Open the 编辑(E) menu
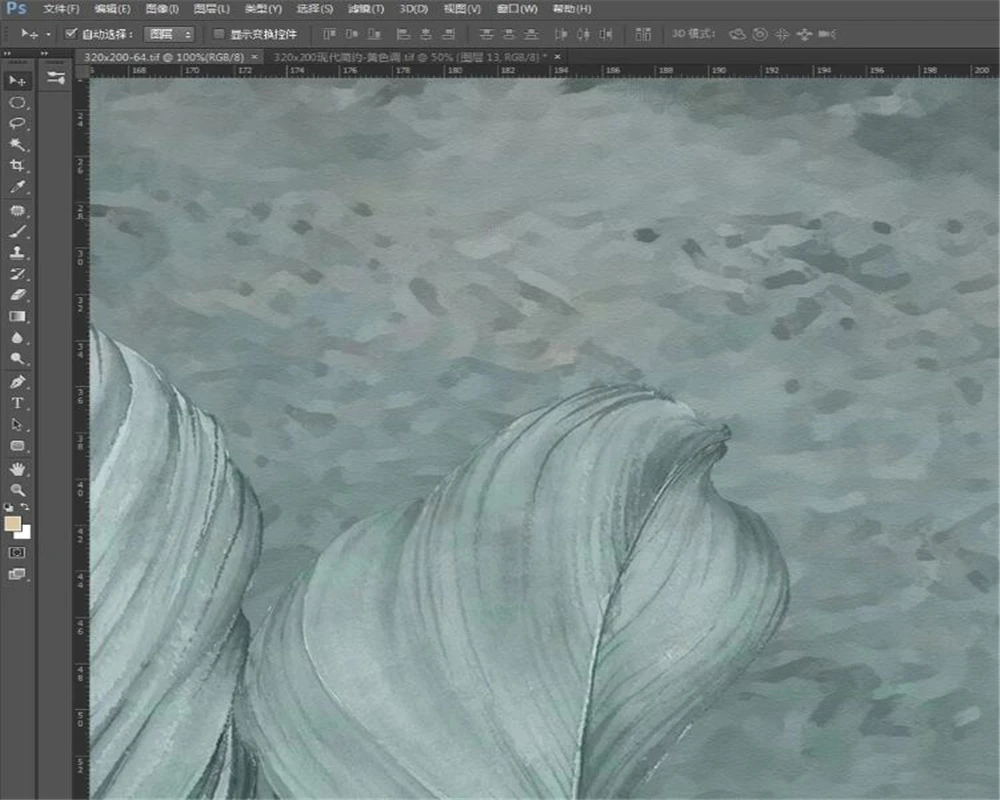The width and height of the screenshot is (1000, 800). (112, 9)
